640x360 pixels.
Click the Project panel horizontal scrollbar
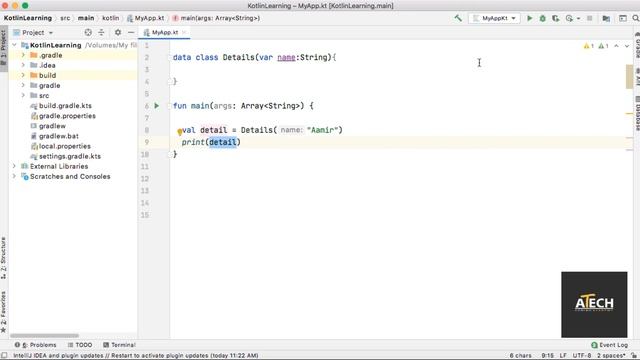click(44, 336)
